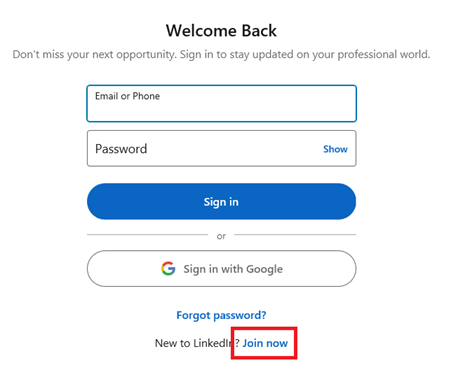Focus the Email or Phone field
Image resolution: width=451 pixels, height=370 pixels.
click(x=222, y=103)
